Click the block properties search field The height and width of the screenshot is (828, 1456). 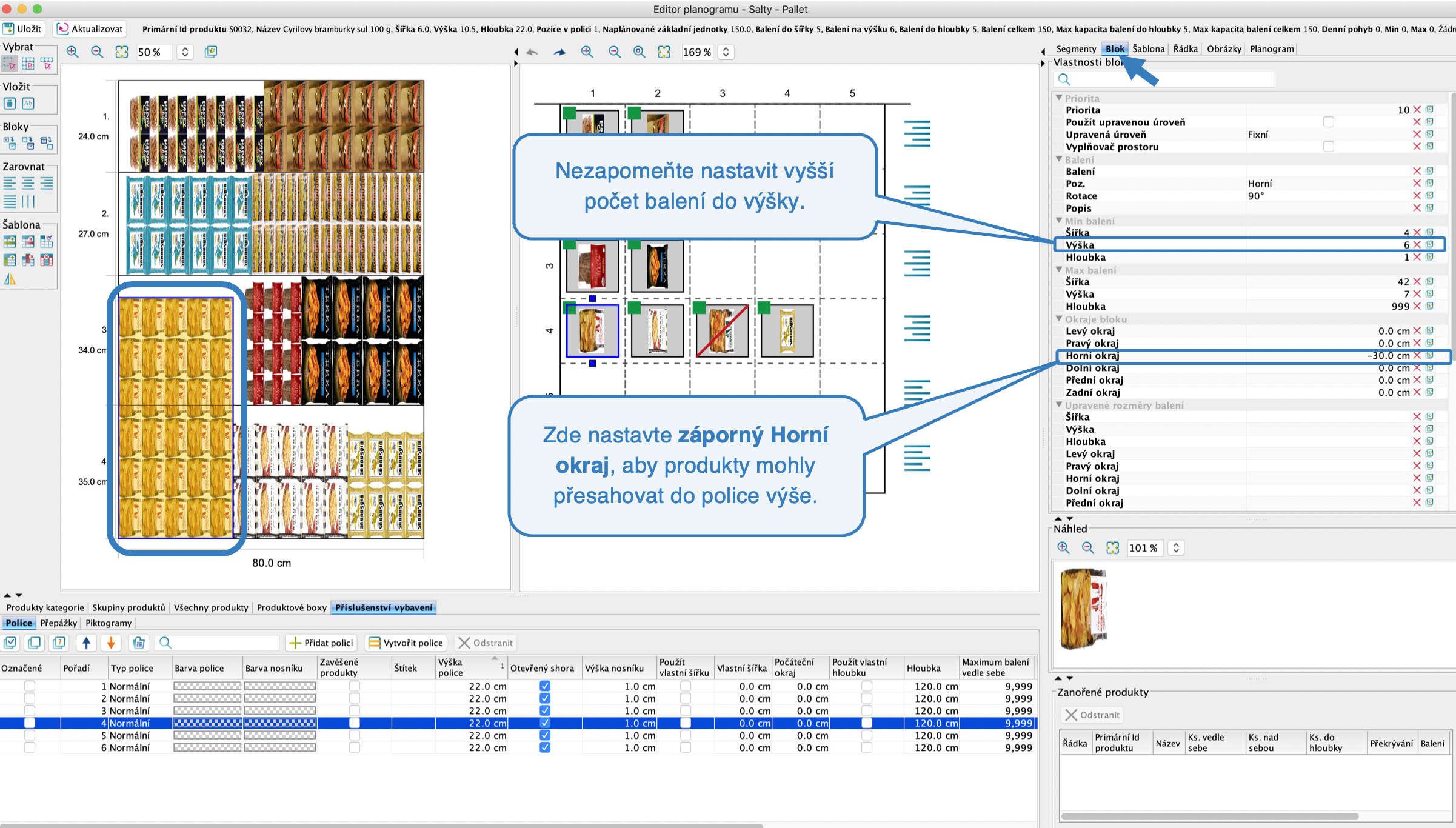[x=1164, y=79]
